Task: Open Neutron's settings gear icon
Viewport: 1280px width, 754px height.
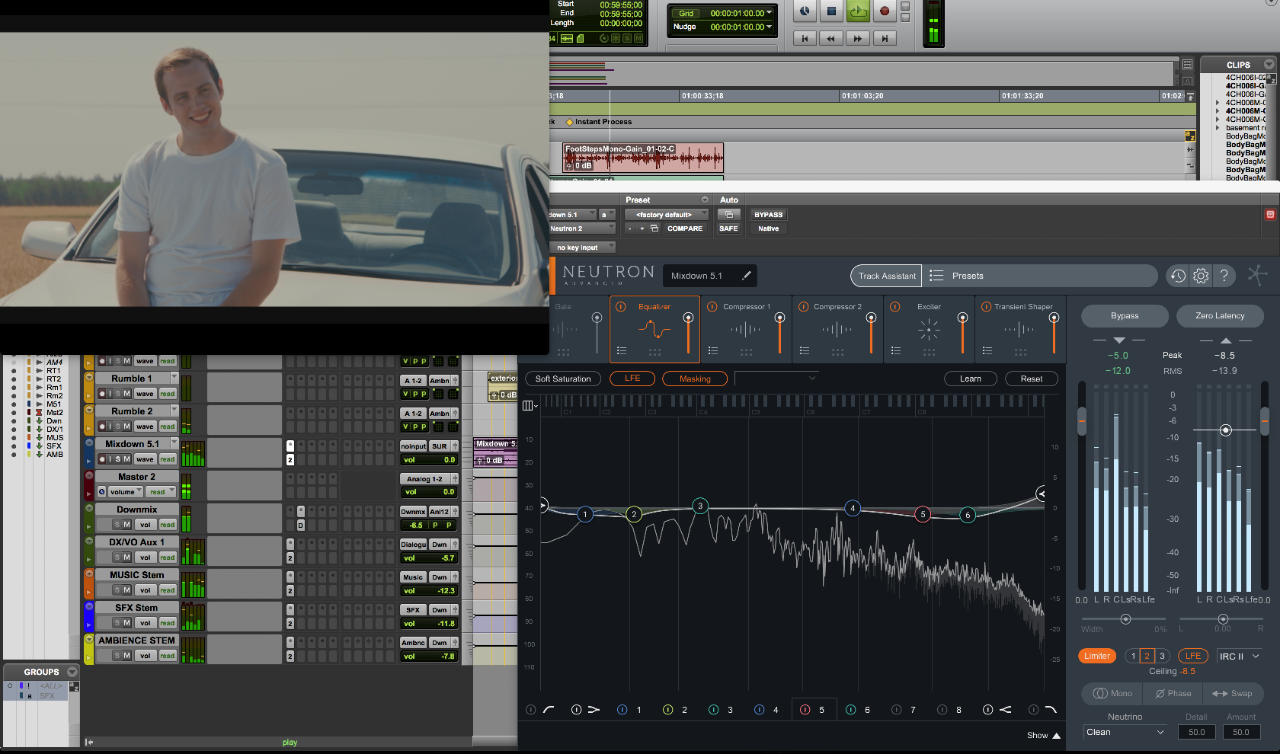Action: (x=1200, y=275)
